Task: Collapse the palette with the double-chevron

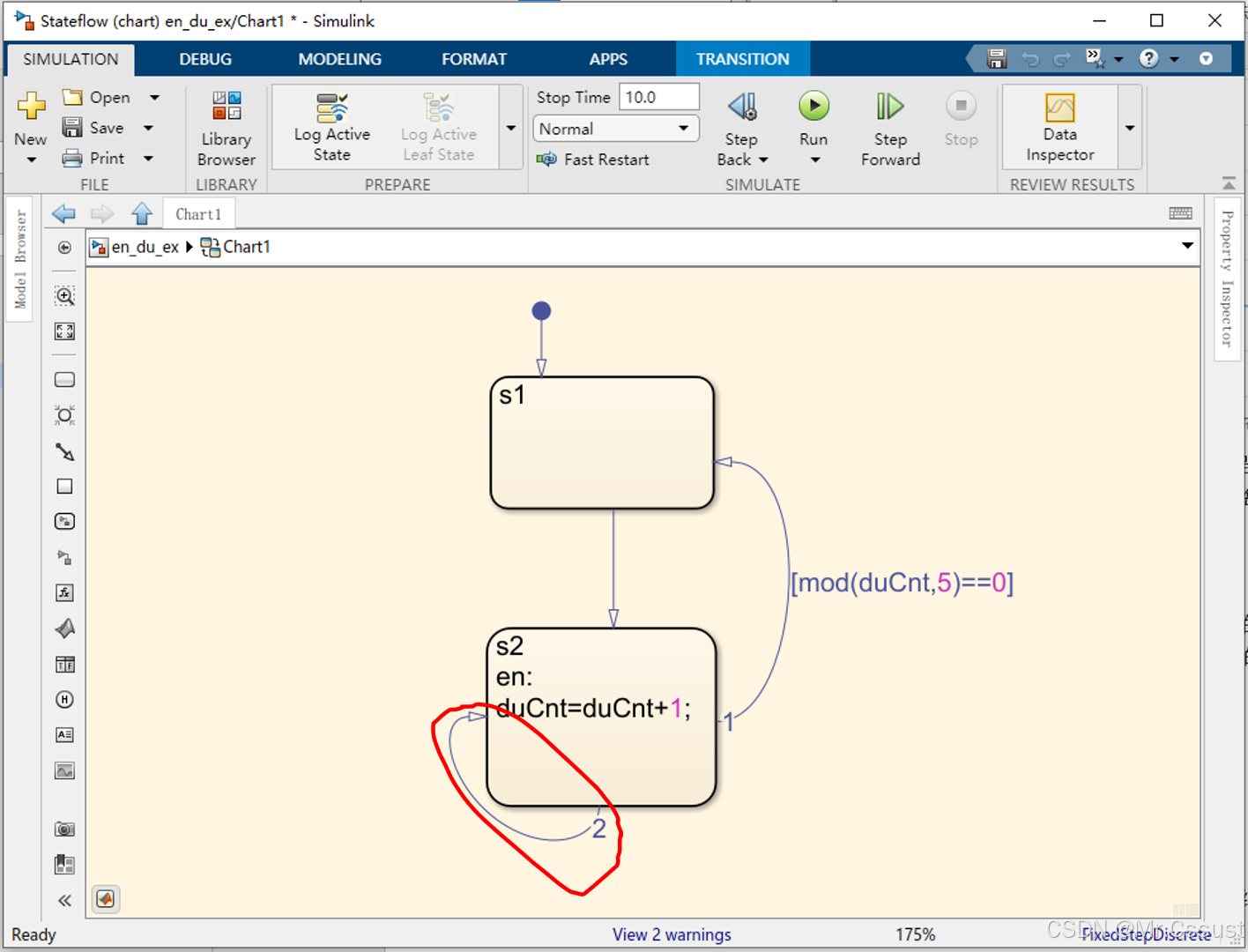Action: pyautogui.click(x=64, y=900)
